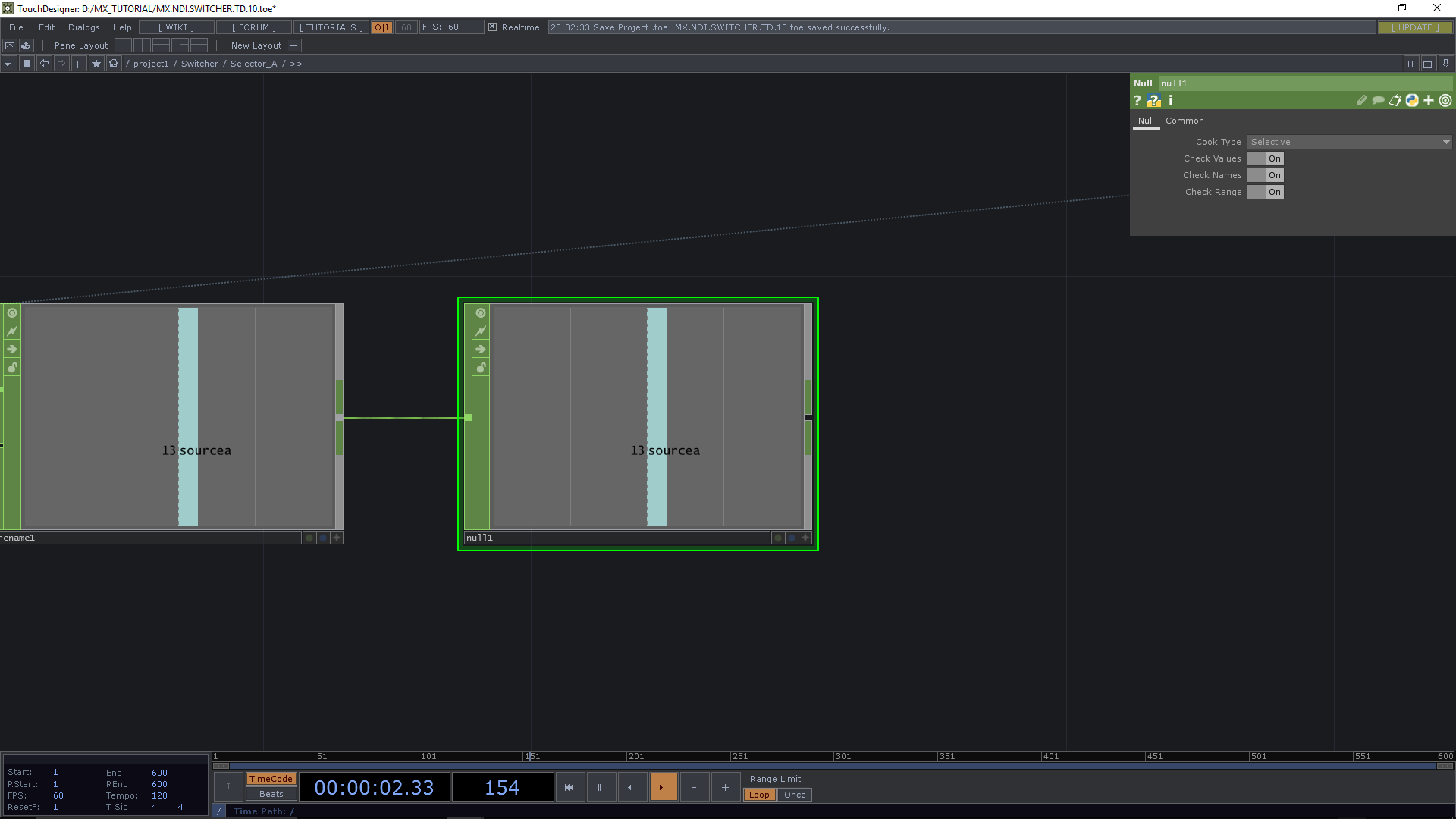The width and height of the screenshot is (1456, 819).
Task: Click the UPDATE button
Action: [x=1415, y=27]
